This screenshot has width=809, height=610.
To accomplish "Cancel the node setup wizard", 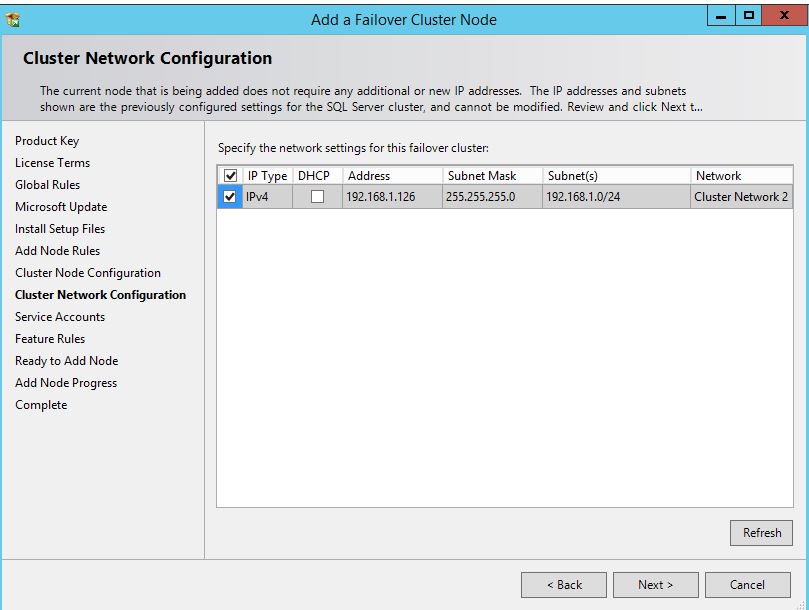I will point(747,585).
